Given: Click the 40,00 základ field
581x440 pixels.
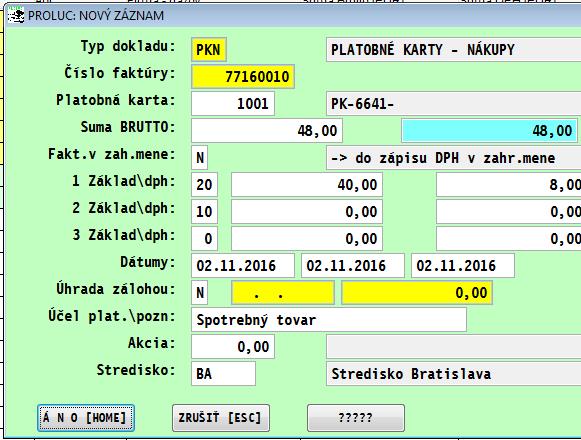Looking at the screenshot, I should [x=307, y=185].
